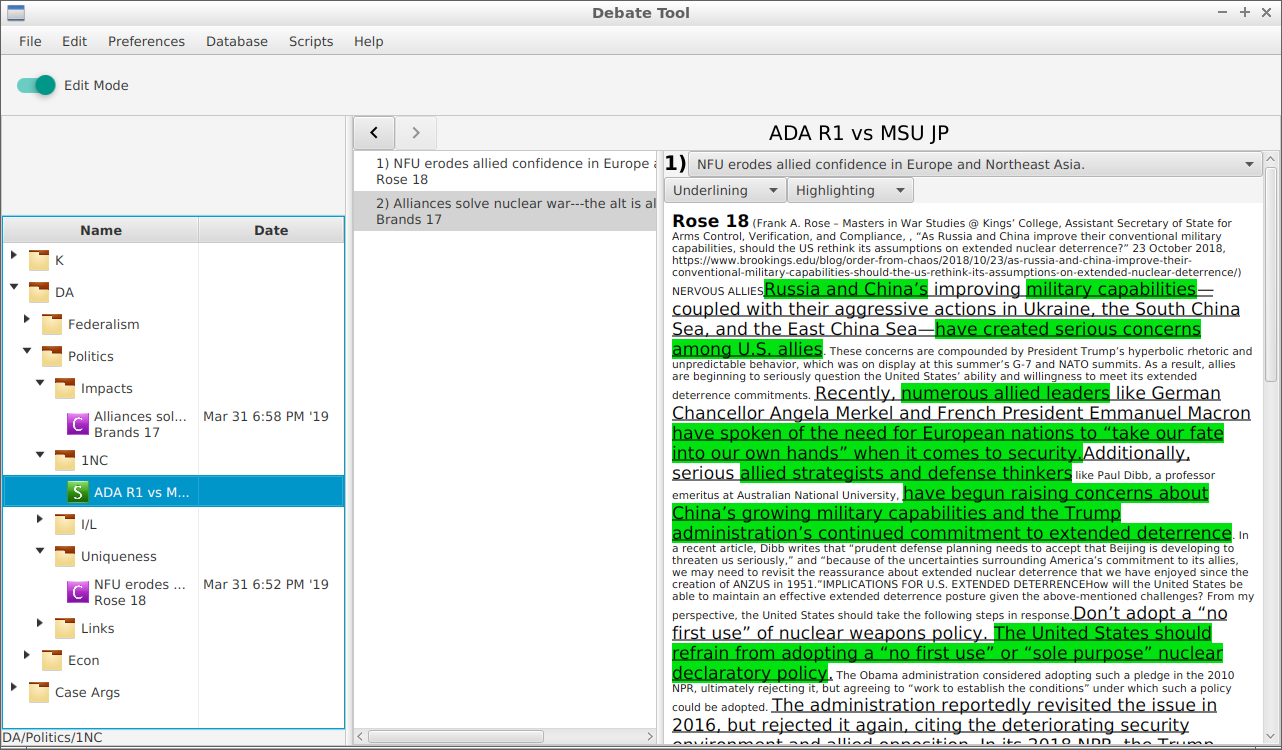Click the I/L folder icon

point(65,524)
